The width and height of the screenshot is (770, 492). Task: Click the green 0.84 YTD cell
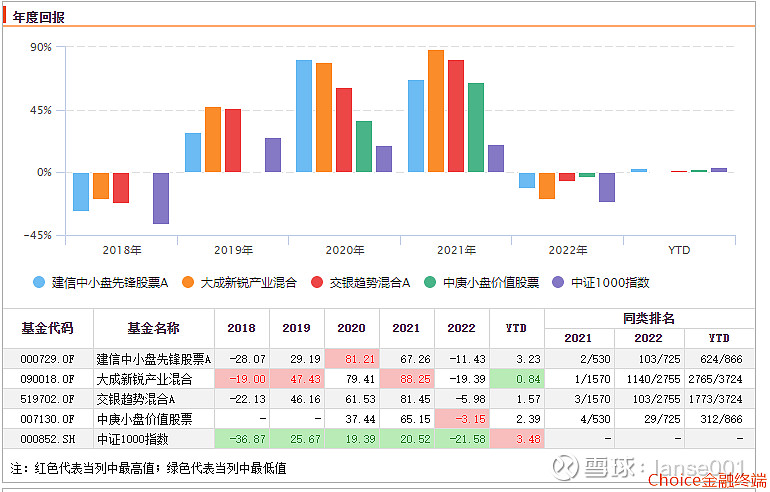[x=517, y=379]
